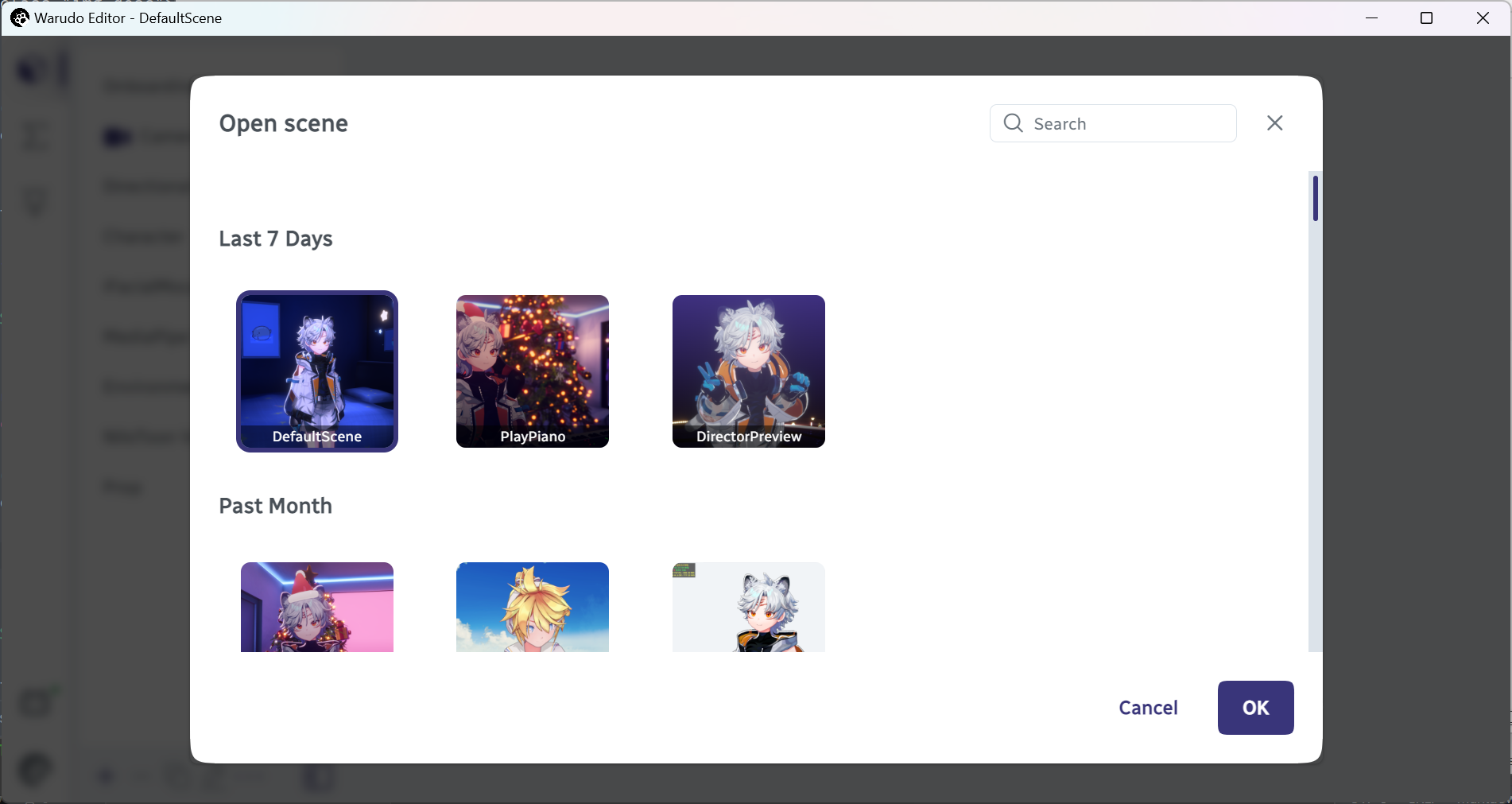Click the scene list scrollbar thumb

[1316, 198]
